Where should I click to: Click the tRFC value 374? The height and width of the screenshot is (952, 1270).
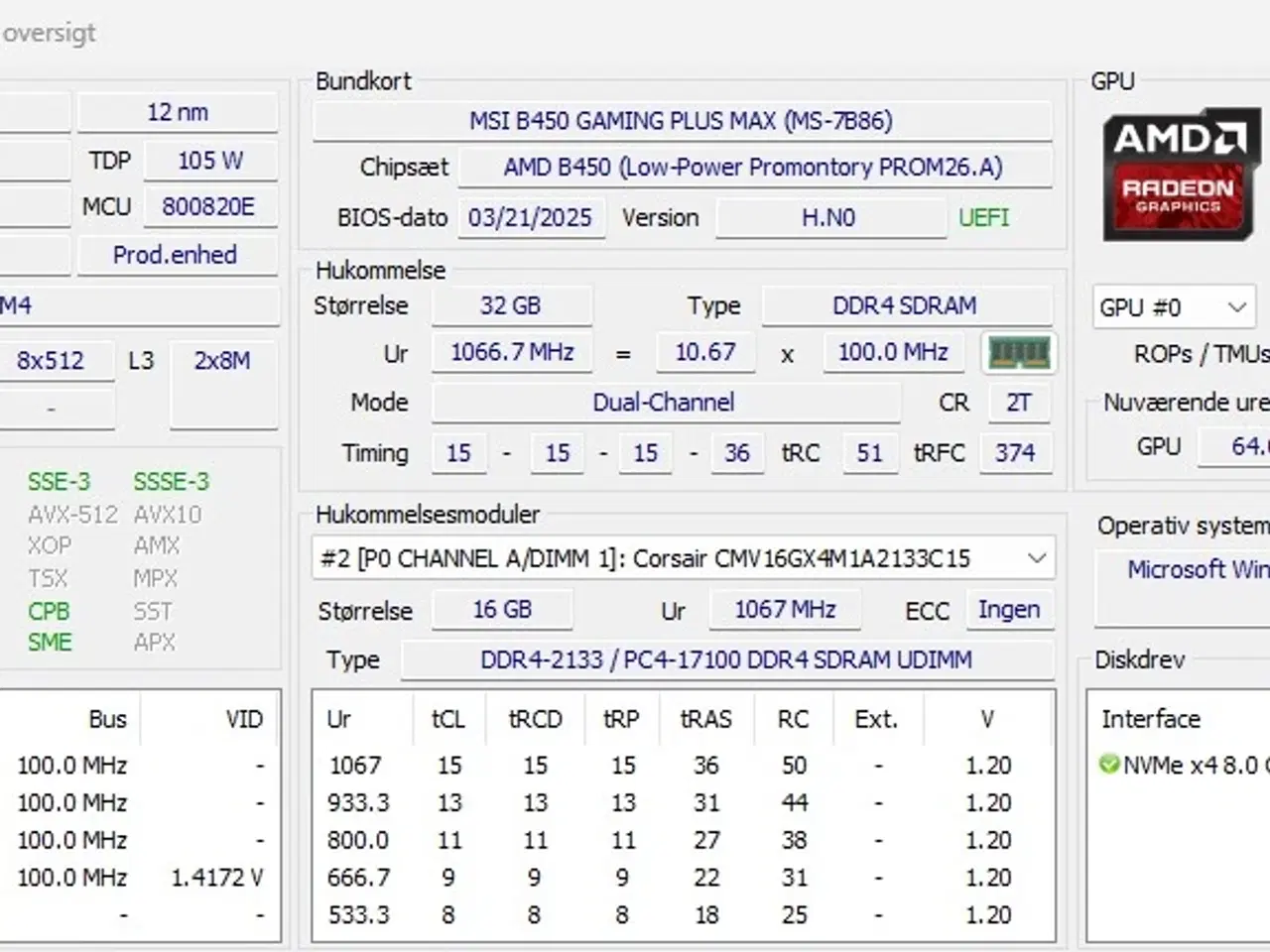click(x=1015, y=453)
